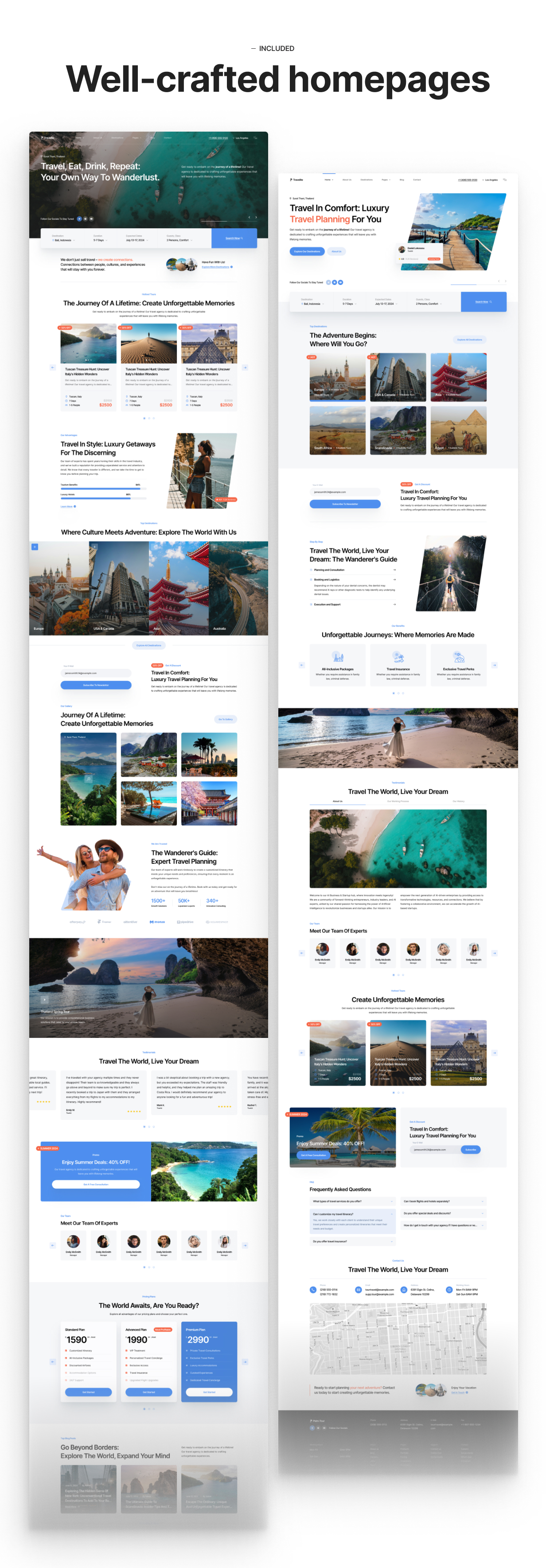The height and width of the screenshot is (1568, 546).
Task: Click the email envelope icon in contact section
Action: point(358,1289)
